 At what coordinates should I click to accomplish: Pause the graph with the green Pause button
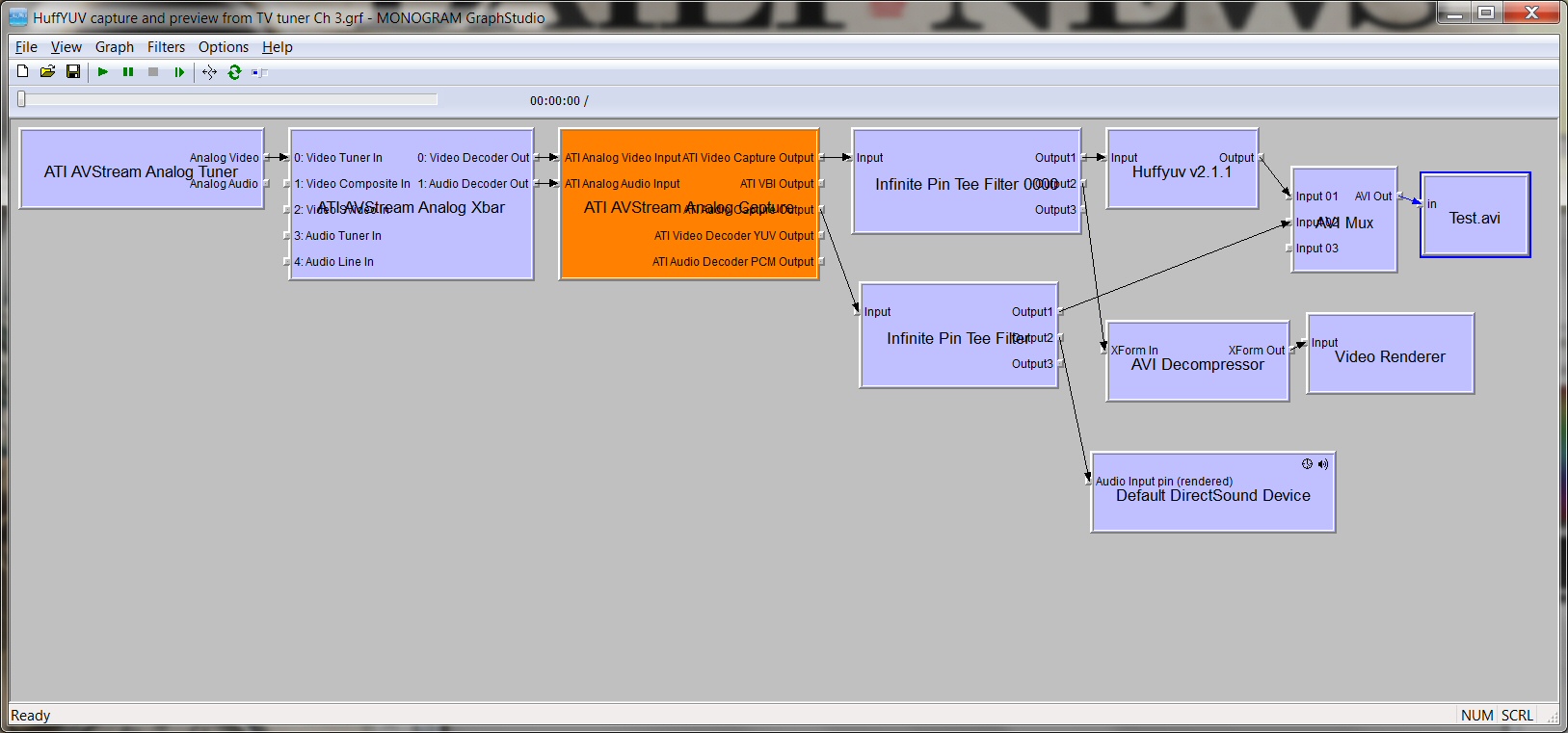point(128,72)
